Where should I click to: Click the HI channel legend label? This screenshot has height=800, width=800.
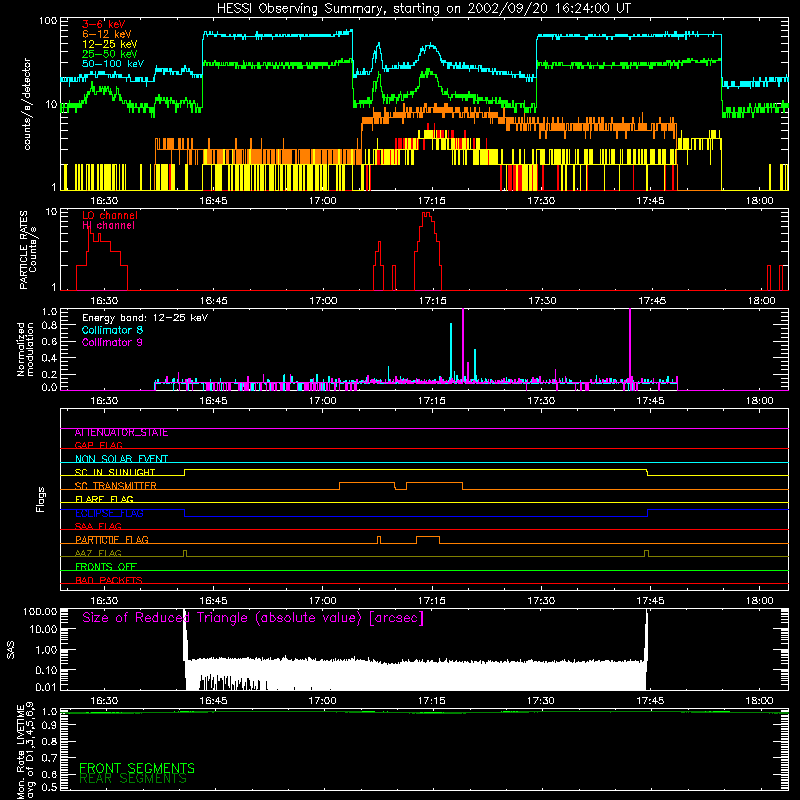click(108, 226)
